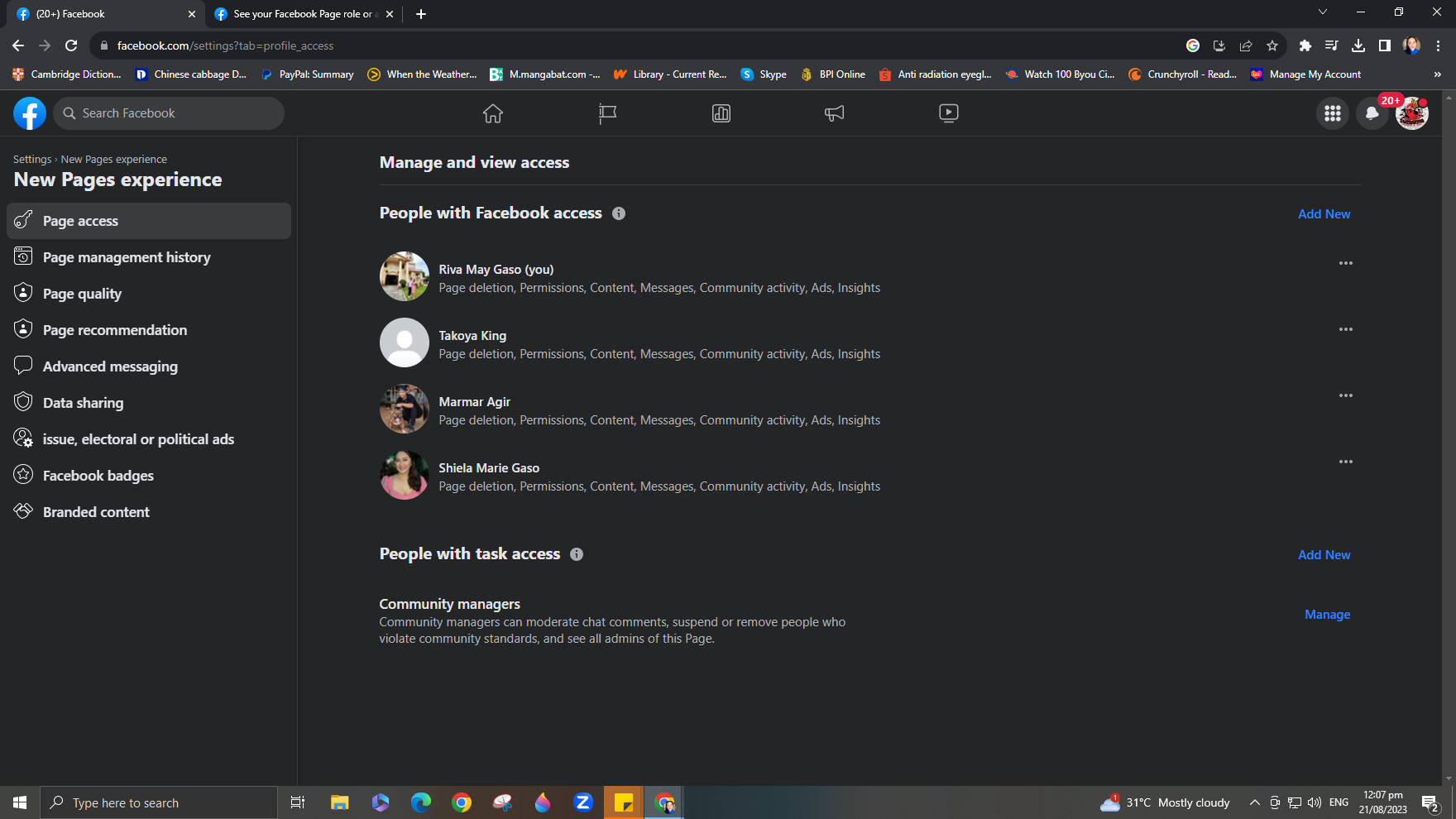Open options for Riva May Gaso
The height and width of the screenshot is (819, 1456).
[1346, 263]
